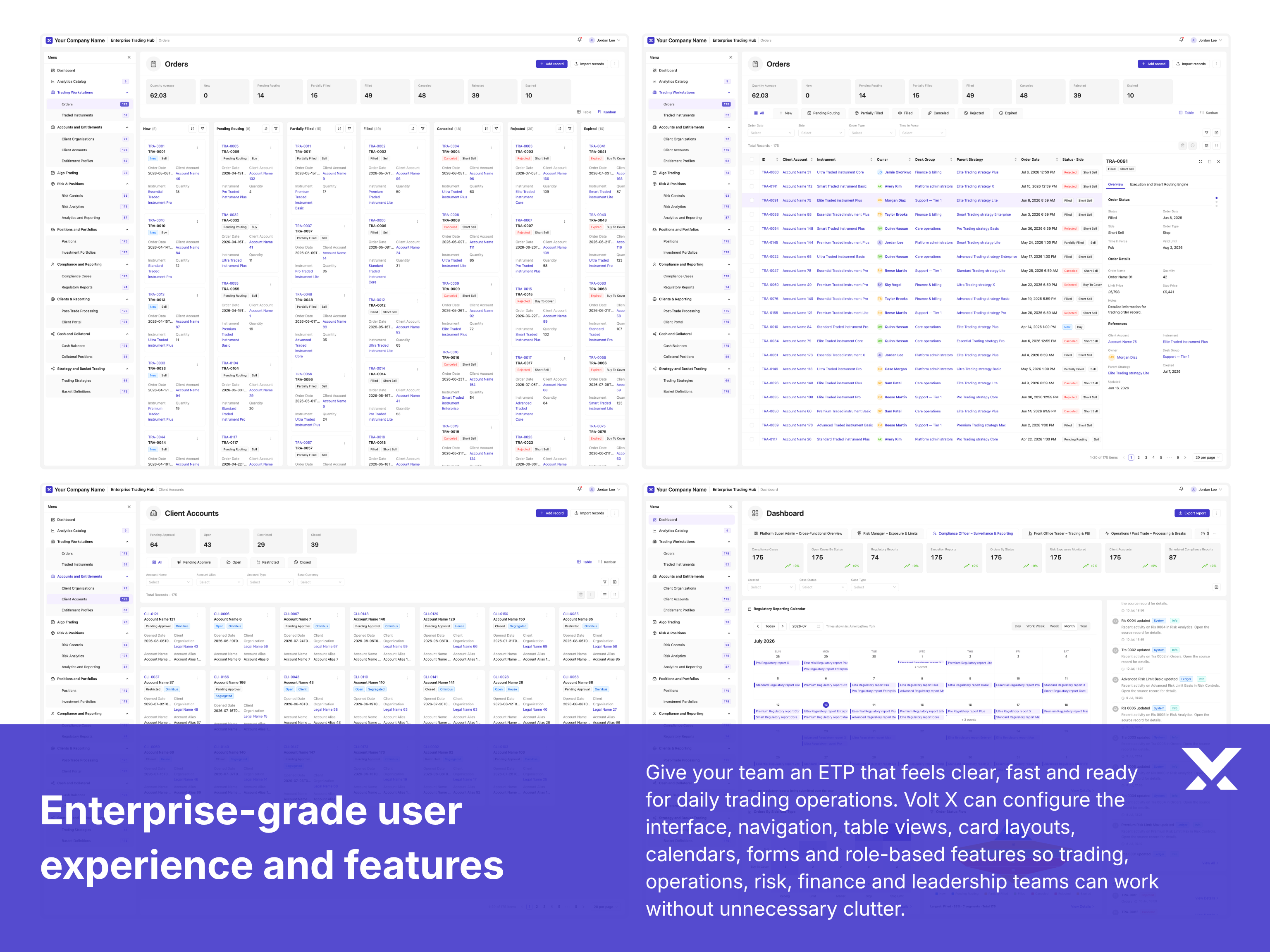Select Restricted tab in Client Accounts window
1270x952 pixels.
click(267, 562)
